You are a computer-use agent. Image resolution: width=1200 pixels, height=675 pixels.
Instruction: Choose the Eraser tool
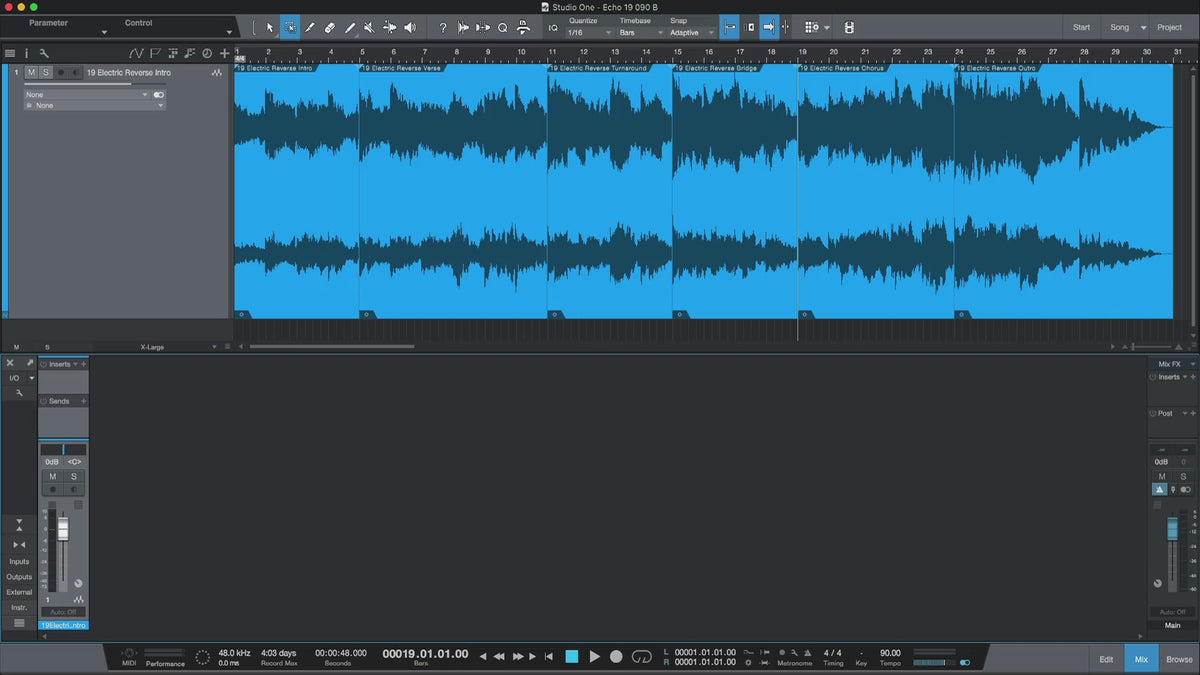(329, 28)
